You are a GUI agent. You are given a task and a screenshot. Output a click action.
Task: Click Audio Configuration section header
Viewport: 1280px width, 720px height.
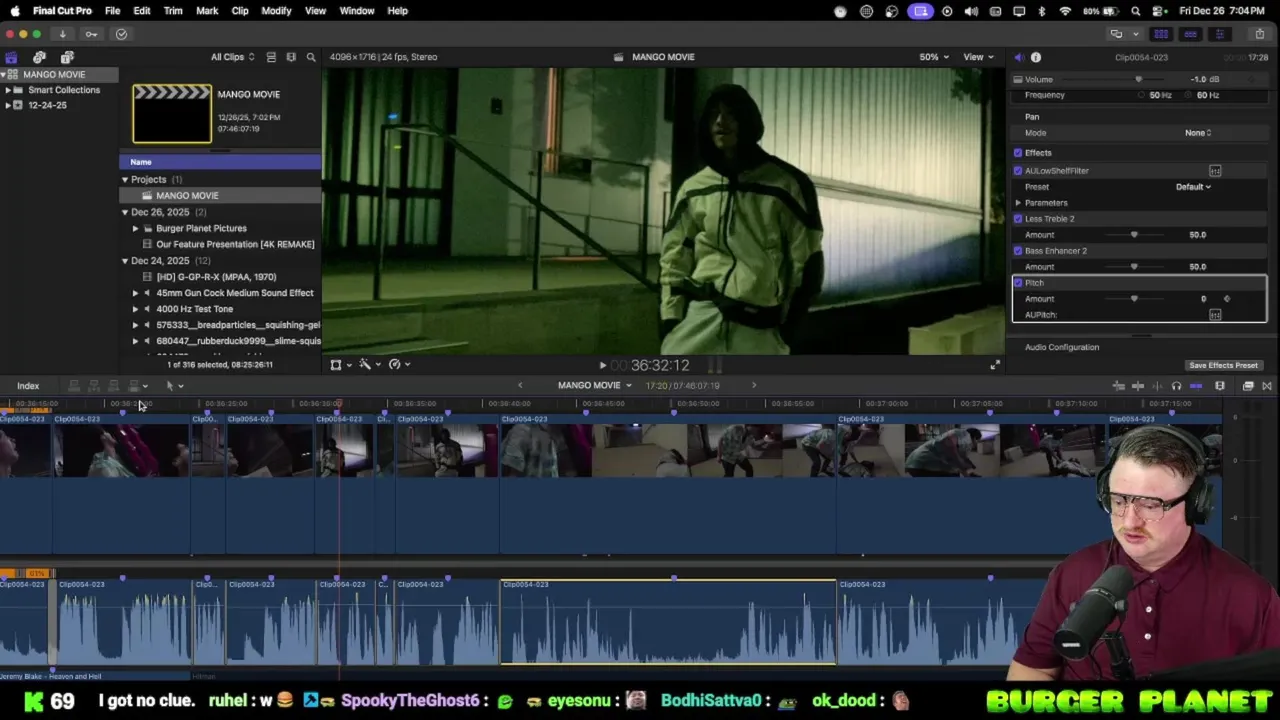(1062, 348)
